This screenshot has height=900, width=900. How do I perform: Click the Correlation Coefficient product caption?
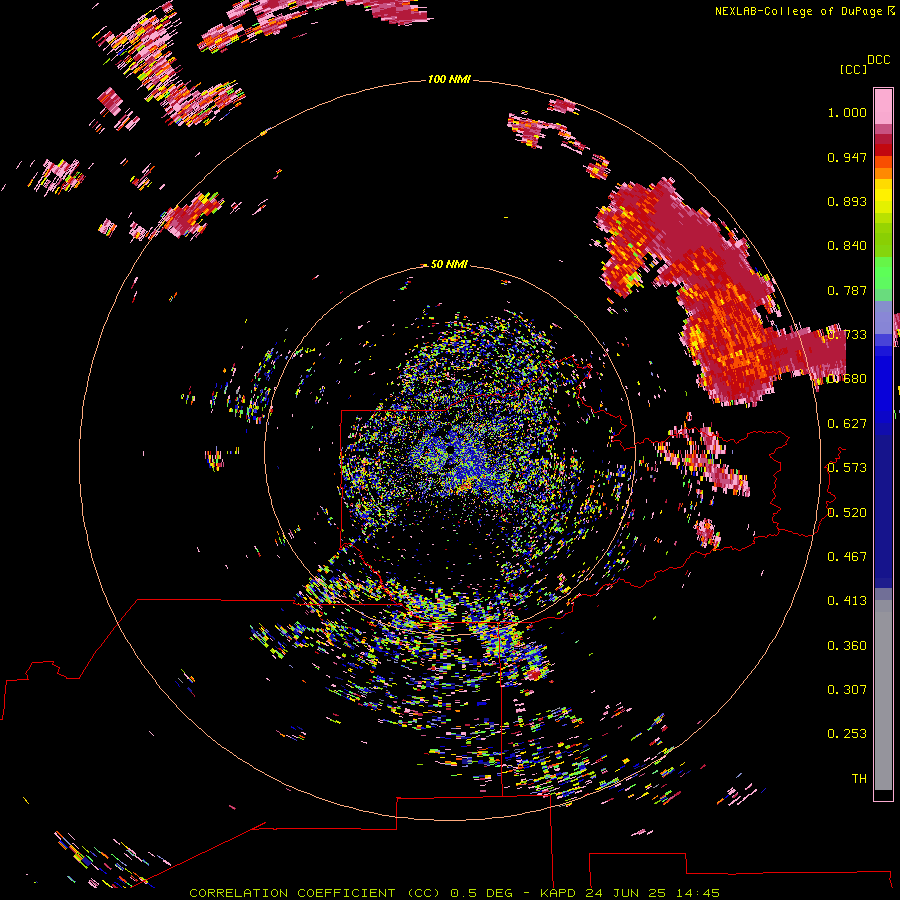(x=454, y=893)
